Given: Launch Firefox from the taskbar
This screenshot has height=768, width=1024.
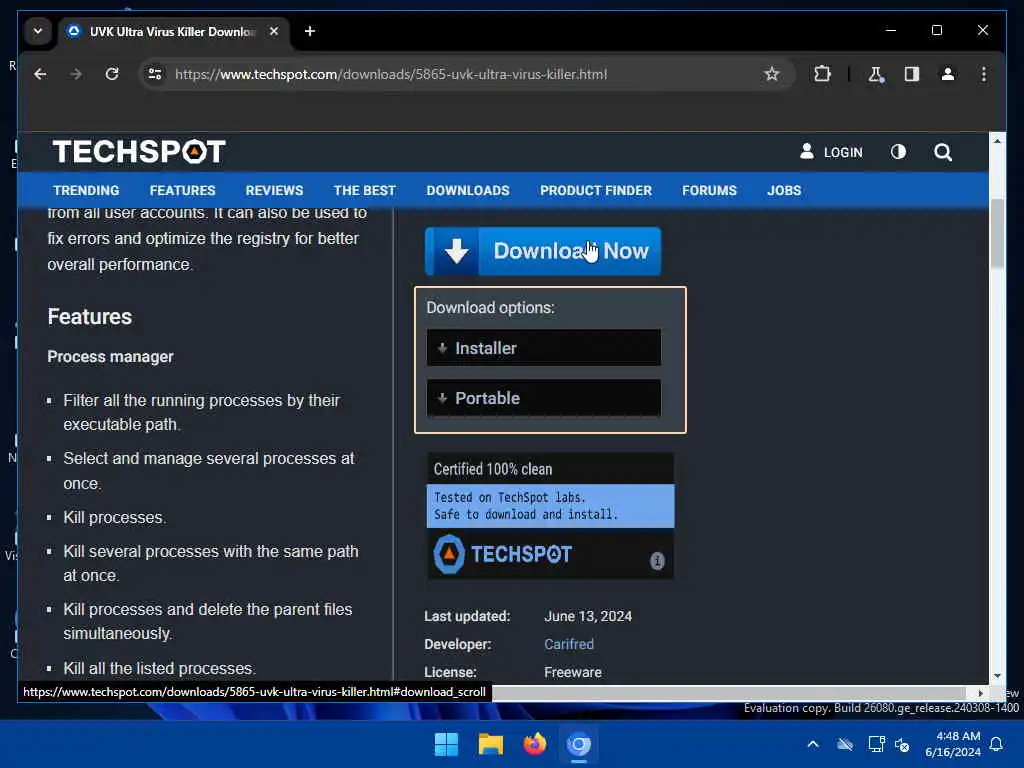Looking at the screenshot, I should pyautogui.click(x=535, y=744).
